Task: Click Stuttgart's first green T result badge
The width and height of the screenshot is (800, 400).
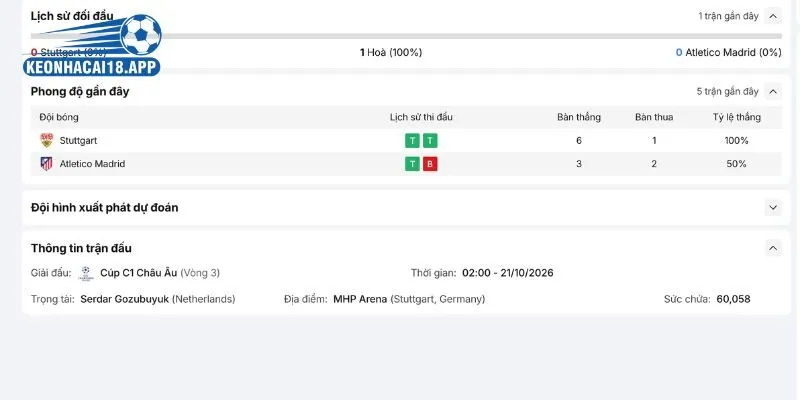Action: (412, 140)
